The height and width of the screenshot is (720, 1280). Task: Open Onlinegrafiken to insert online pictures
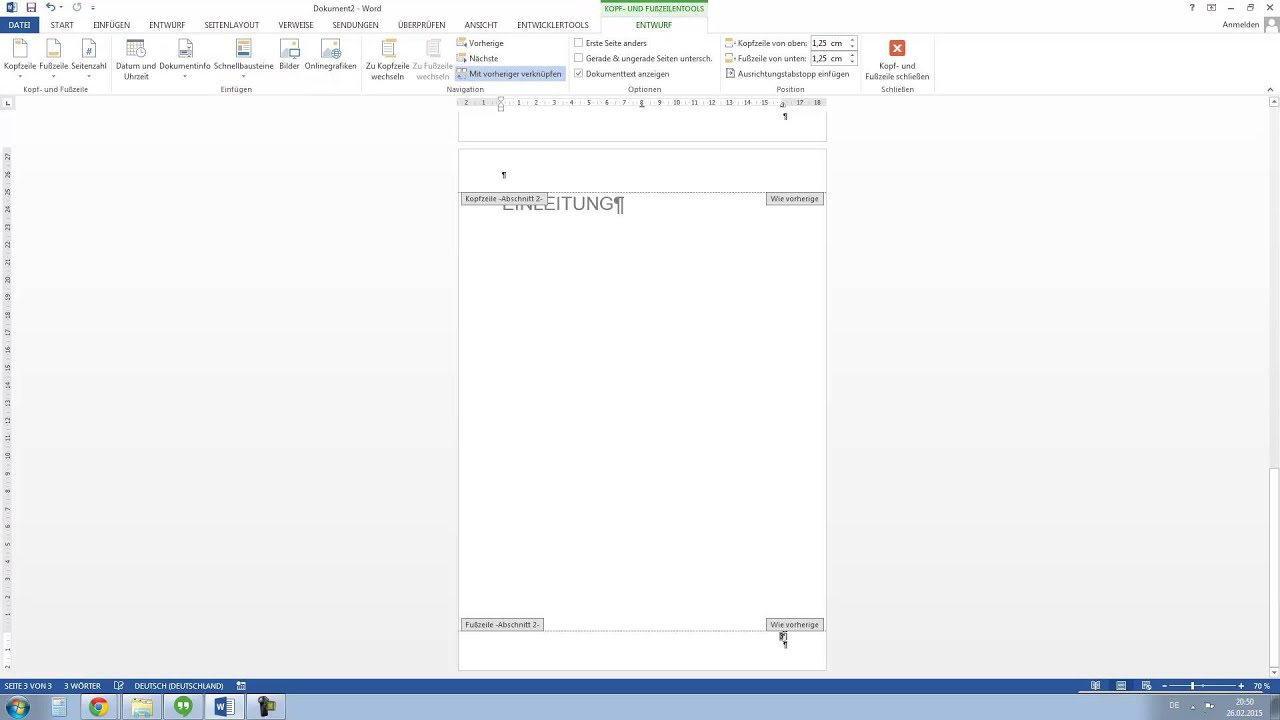[330, 56]
